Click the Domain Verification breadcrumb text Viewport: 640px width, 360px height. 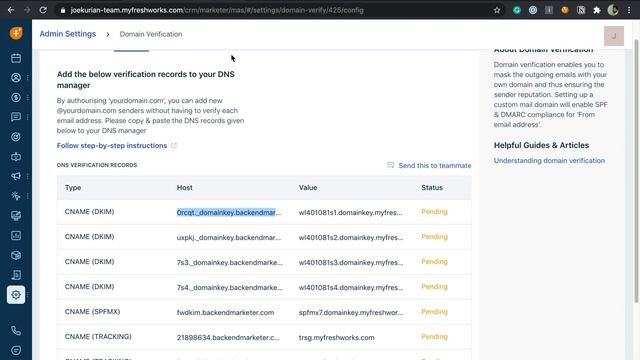coord(151,34)
